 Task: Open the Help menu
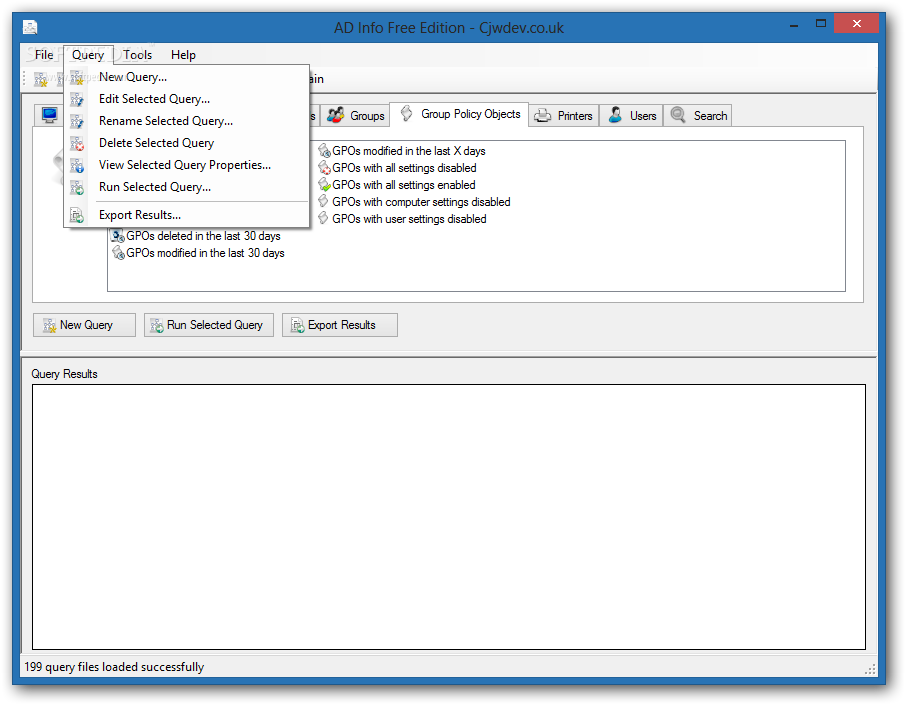pyautogui.click(x=183, y=55)
